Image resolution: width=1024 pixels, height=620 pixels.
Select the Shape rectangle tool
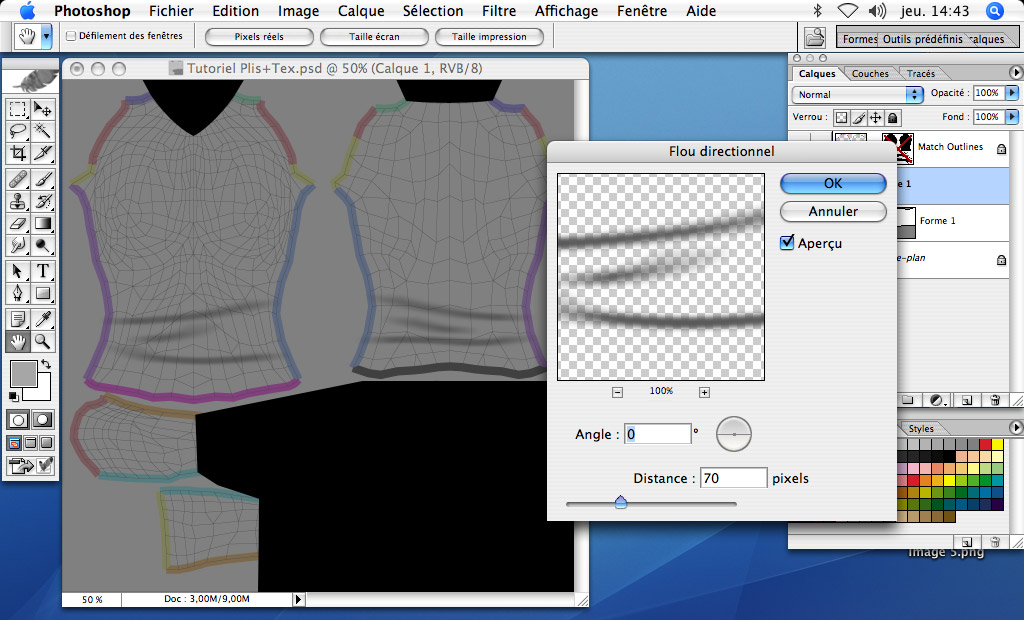[43, 293]
